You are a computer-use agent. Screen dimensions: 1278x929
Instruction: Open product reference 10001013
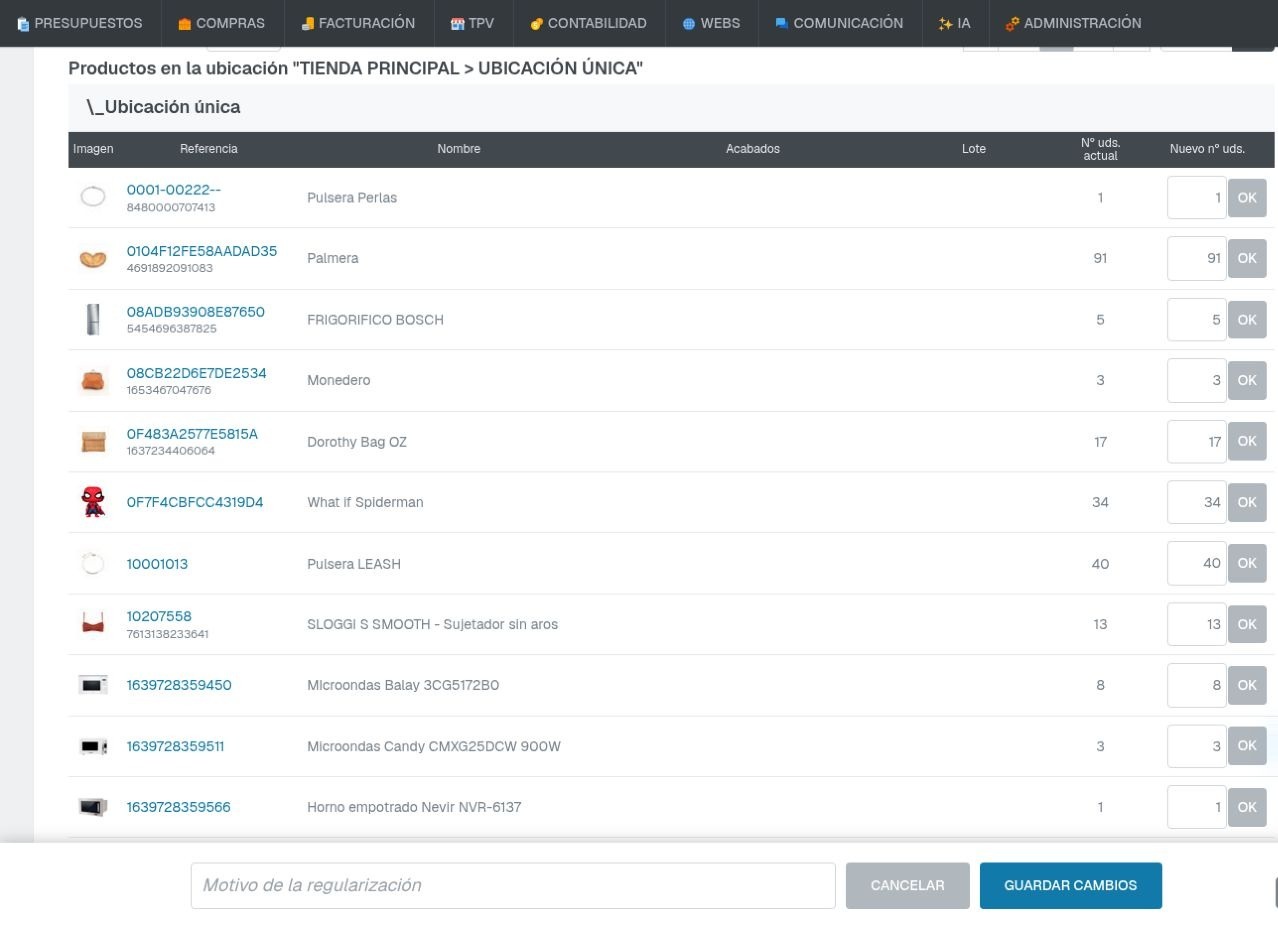[157, 564]
